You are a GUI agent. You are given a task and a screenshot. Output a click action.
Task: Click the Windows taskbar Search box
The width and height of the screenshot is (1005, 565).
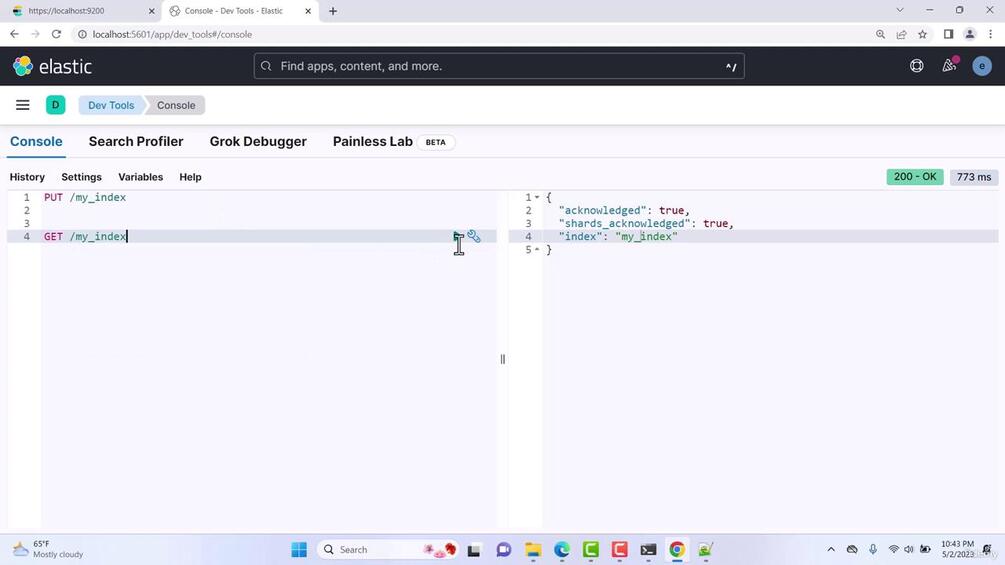[386, 550]
